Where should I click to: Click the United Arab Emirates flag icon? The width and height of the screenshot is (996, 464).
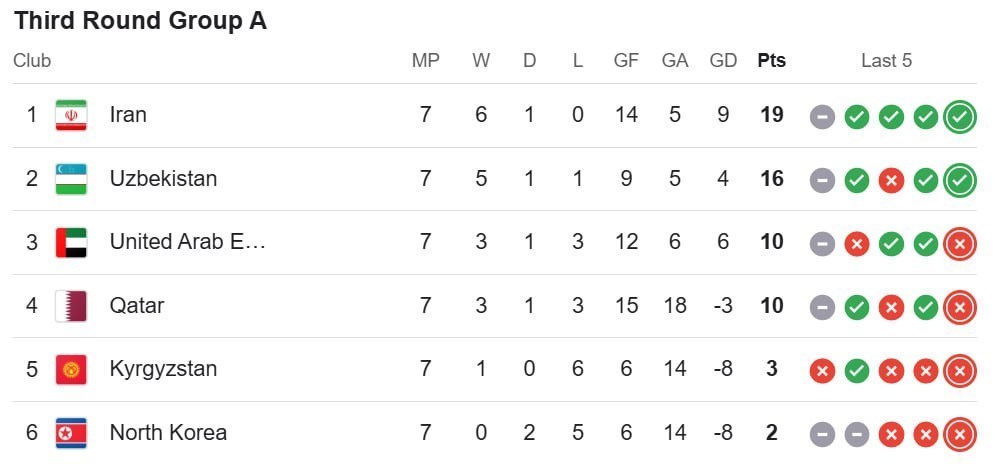pyautogui.click(x=71, y=242)
